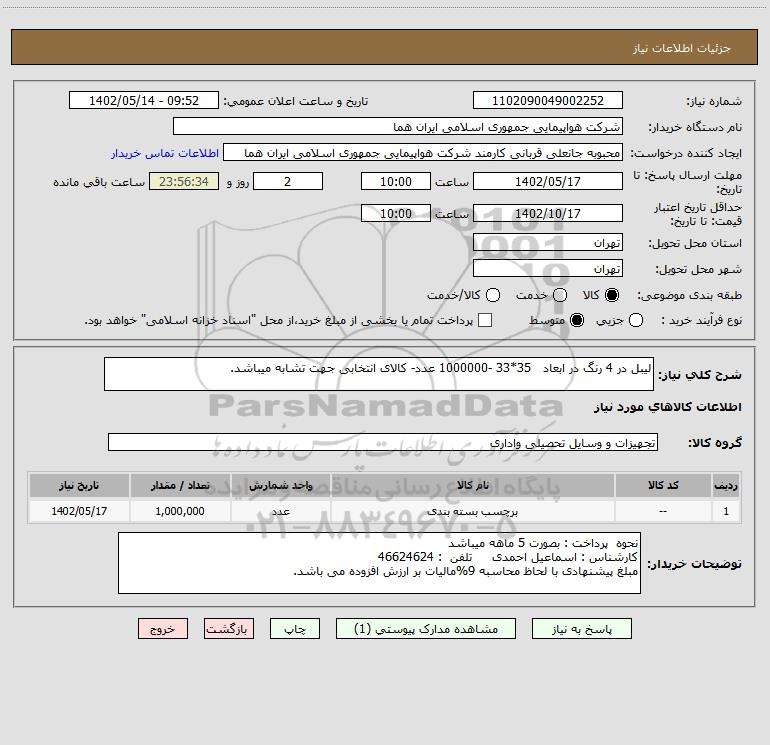Select the 'کالا/خدمت' radio button
Viewport: 770px width, 745px height.
pyautogui.click(x=493, y=295)
